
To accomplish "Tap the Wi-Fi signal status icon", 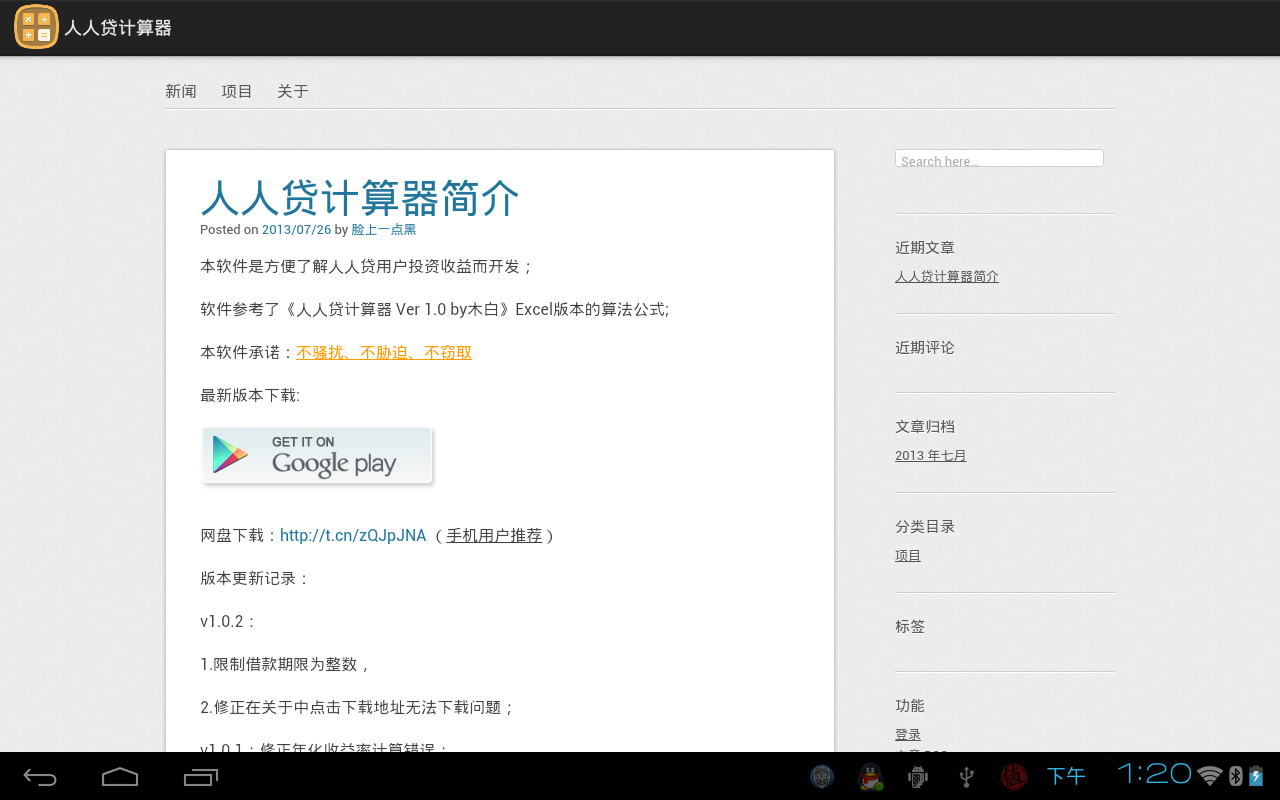I will click(1210, 776).
